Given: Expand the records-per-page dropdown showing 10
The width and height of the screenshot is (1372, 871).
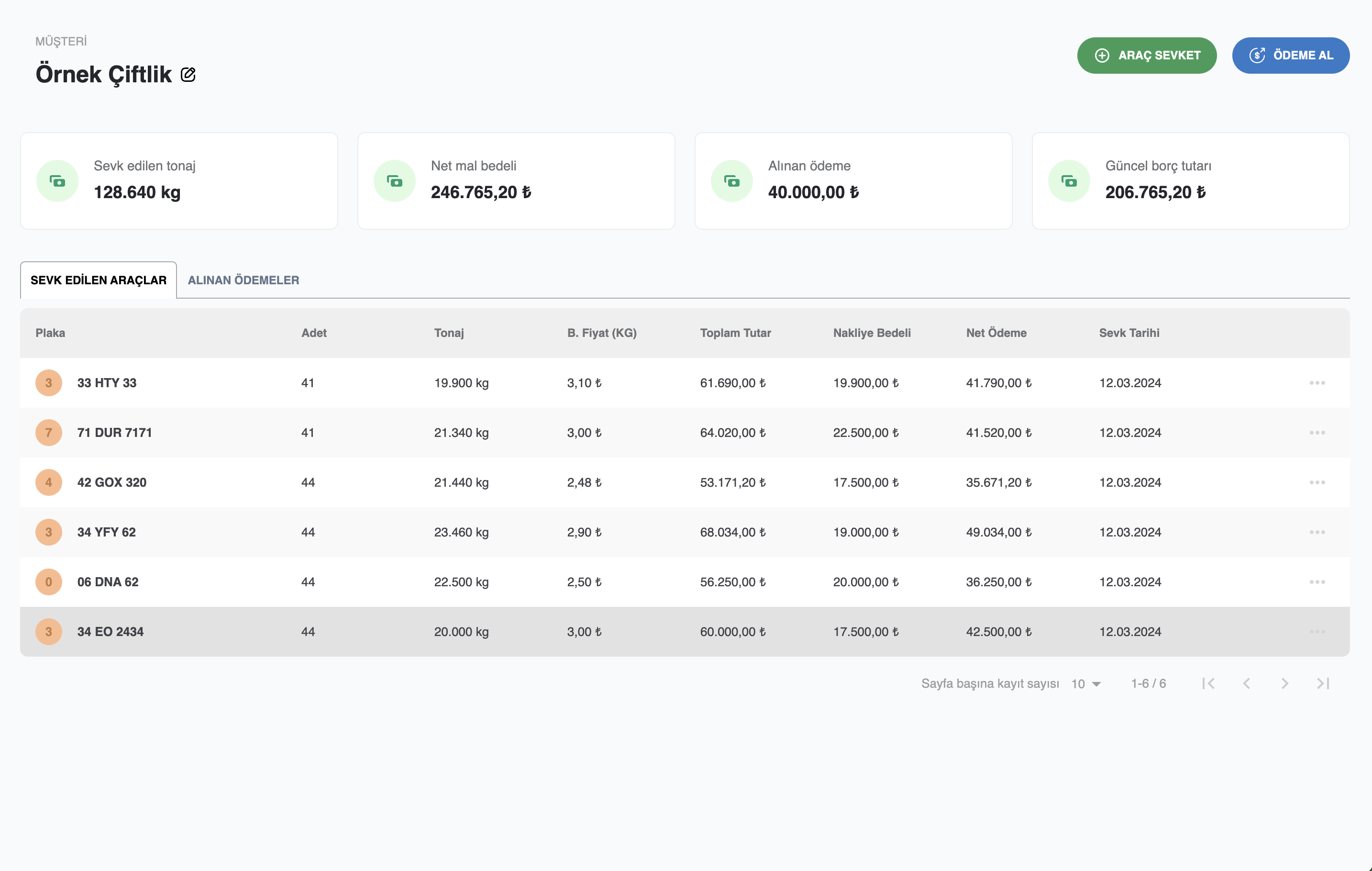Looking at the screenshot, I should (1086, 684).
